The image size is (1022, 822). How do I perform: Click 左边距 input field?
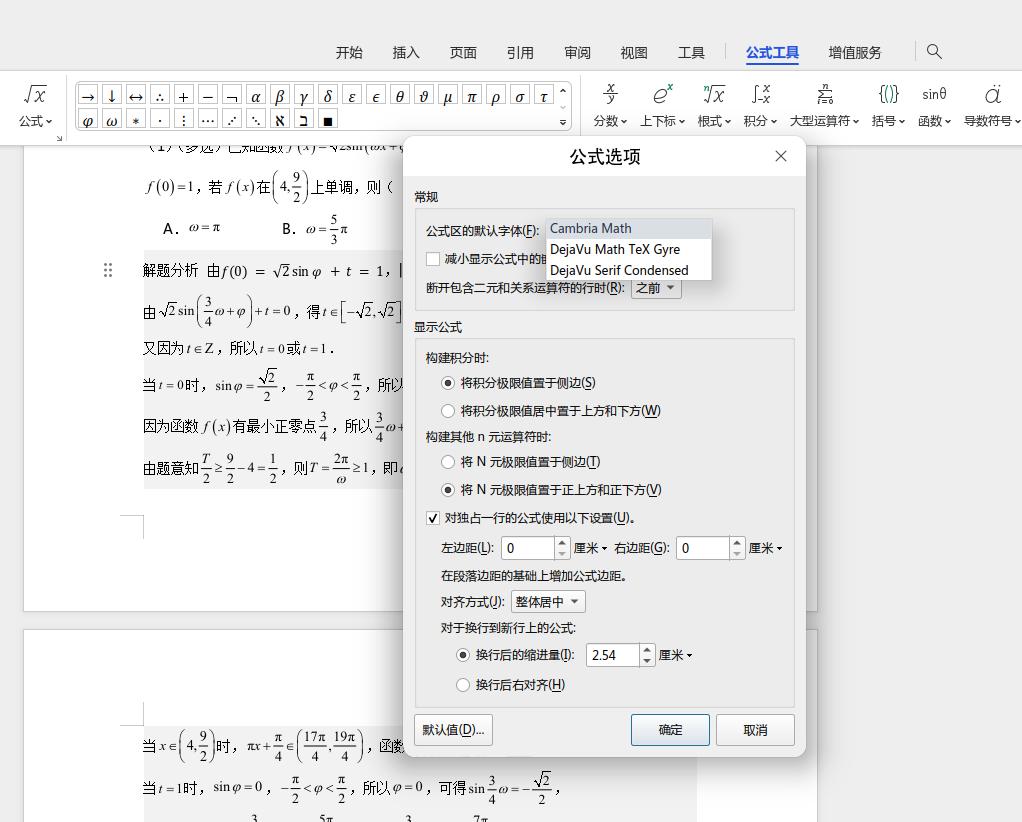click(528, 548)
